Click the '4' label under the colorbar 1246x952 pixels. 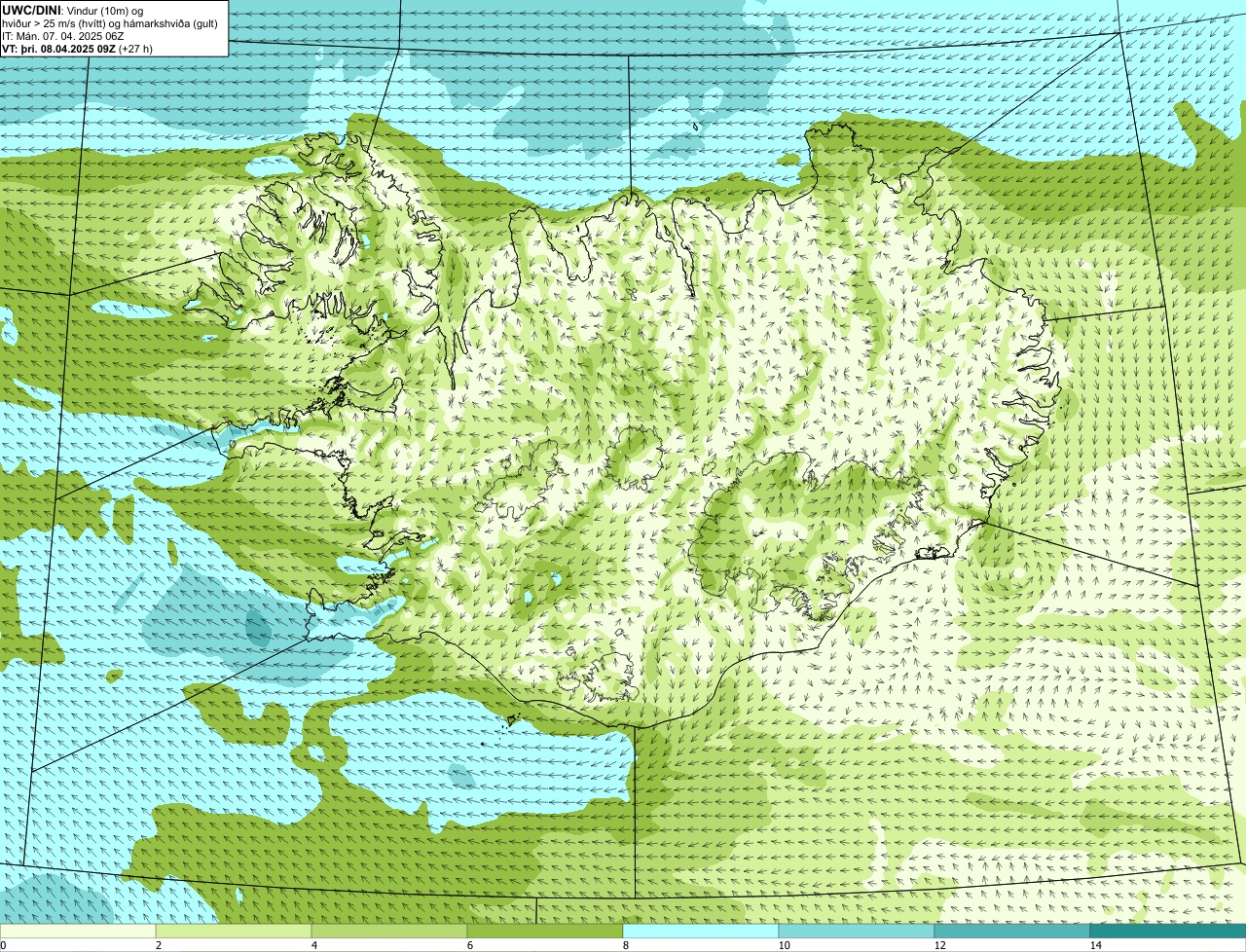[313, 945]
